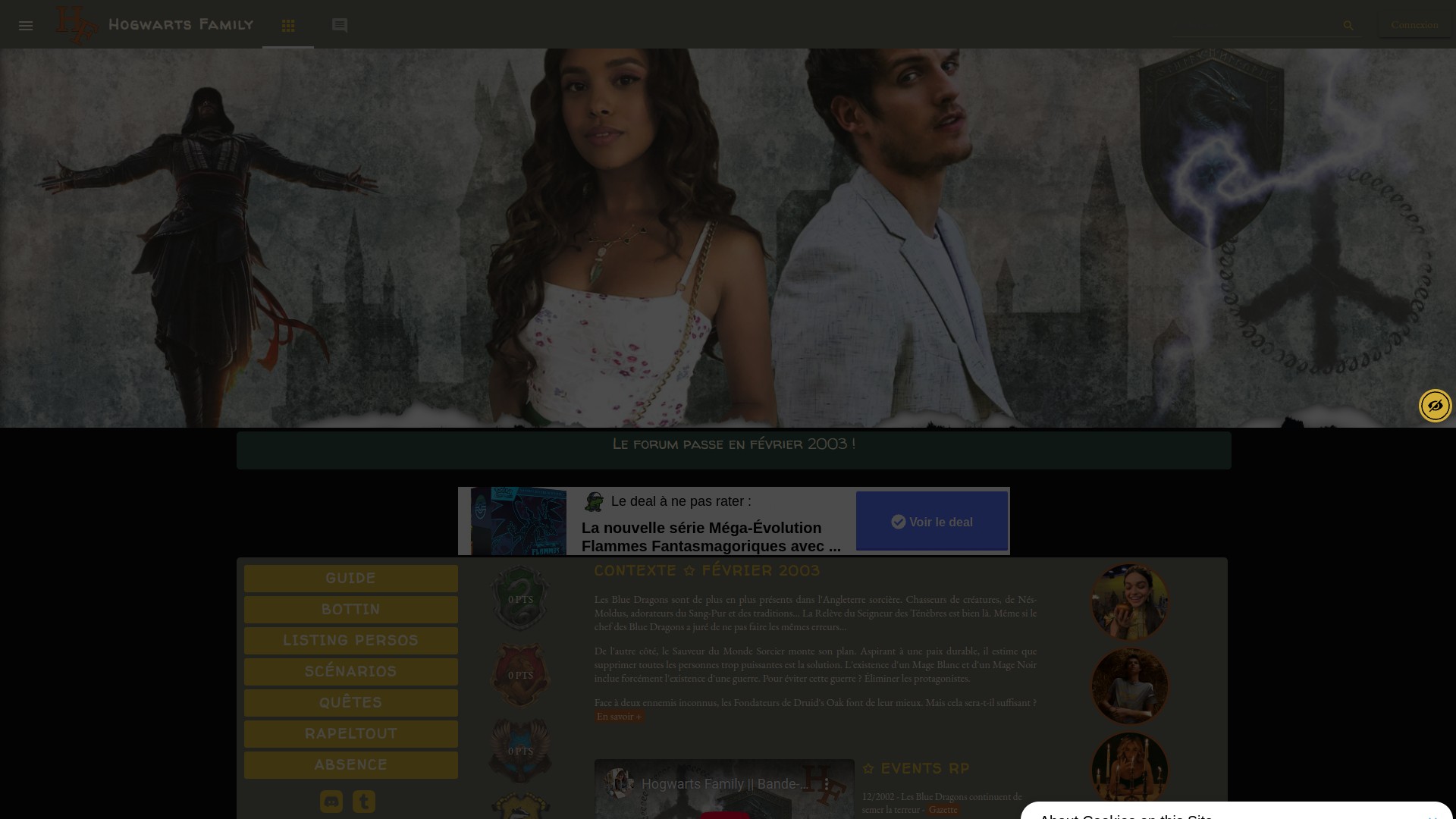Viewport: 1456px width, 819px height.
Task: Click third avatar with candles
Action: pyautogui.click(x=1130, y=770)
